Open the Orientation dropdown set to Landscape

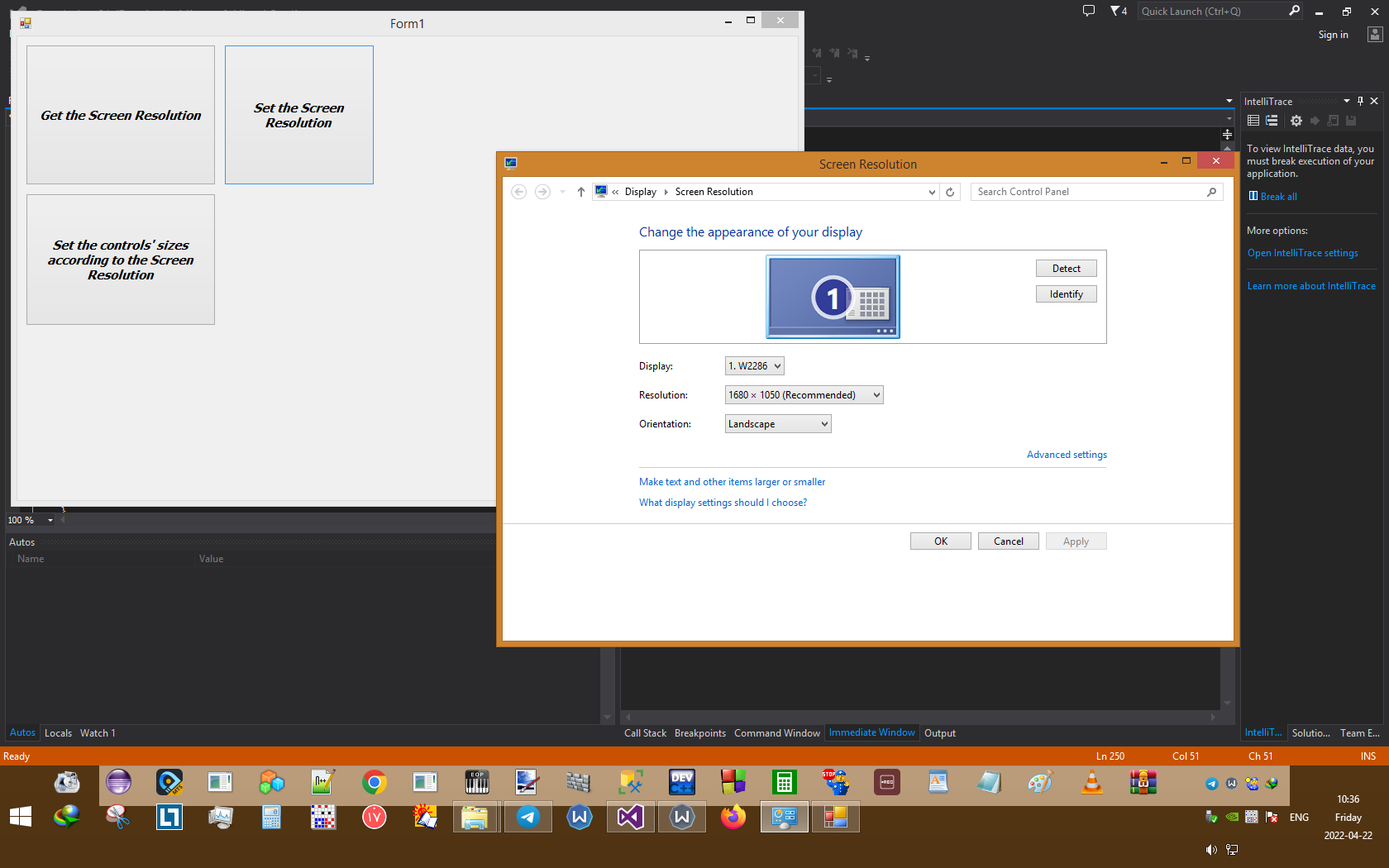(x=778, y=424)
